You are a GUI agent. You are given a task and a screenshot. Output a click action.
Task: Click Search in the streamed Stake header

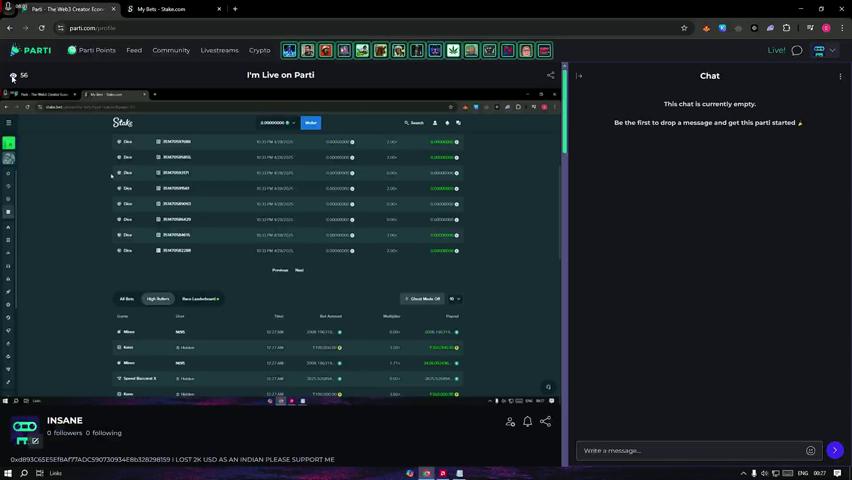tap(414, 123)
